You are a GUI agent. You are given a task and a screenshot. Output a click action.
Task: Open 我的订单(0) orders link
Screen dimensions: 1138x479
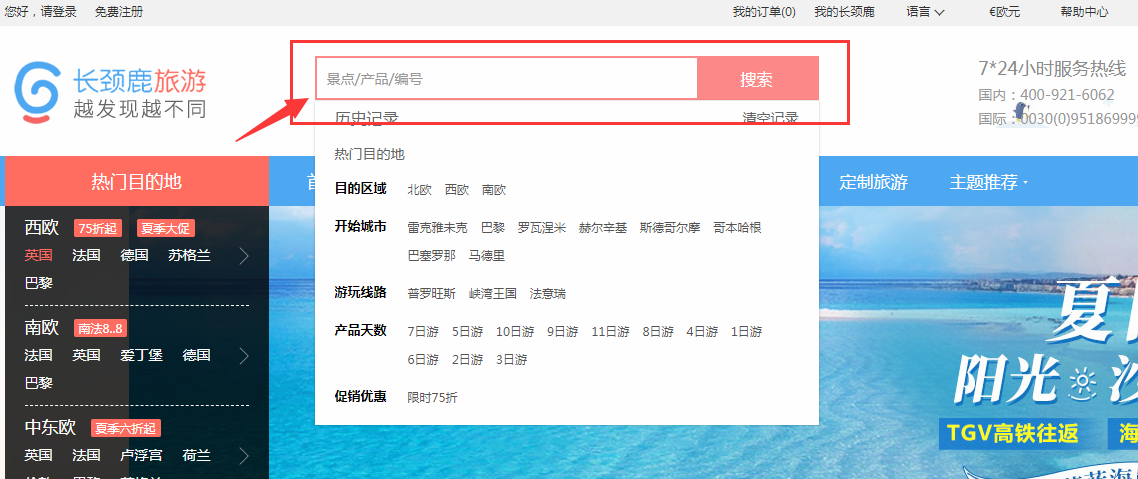[764, 12]
